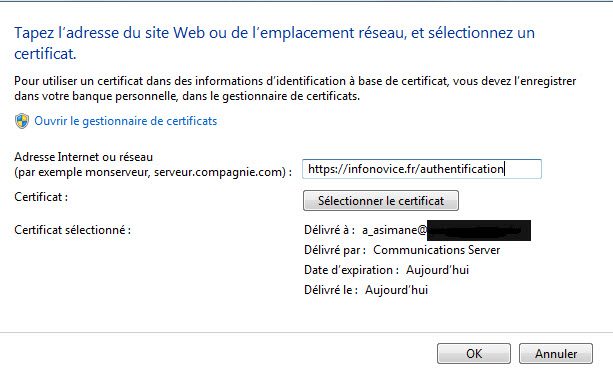613x385 pixels.
Task: Open the 'Ouvrir le gestionnaire de certificats' link
Action: click(x=125, y=121)
